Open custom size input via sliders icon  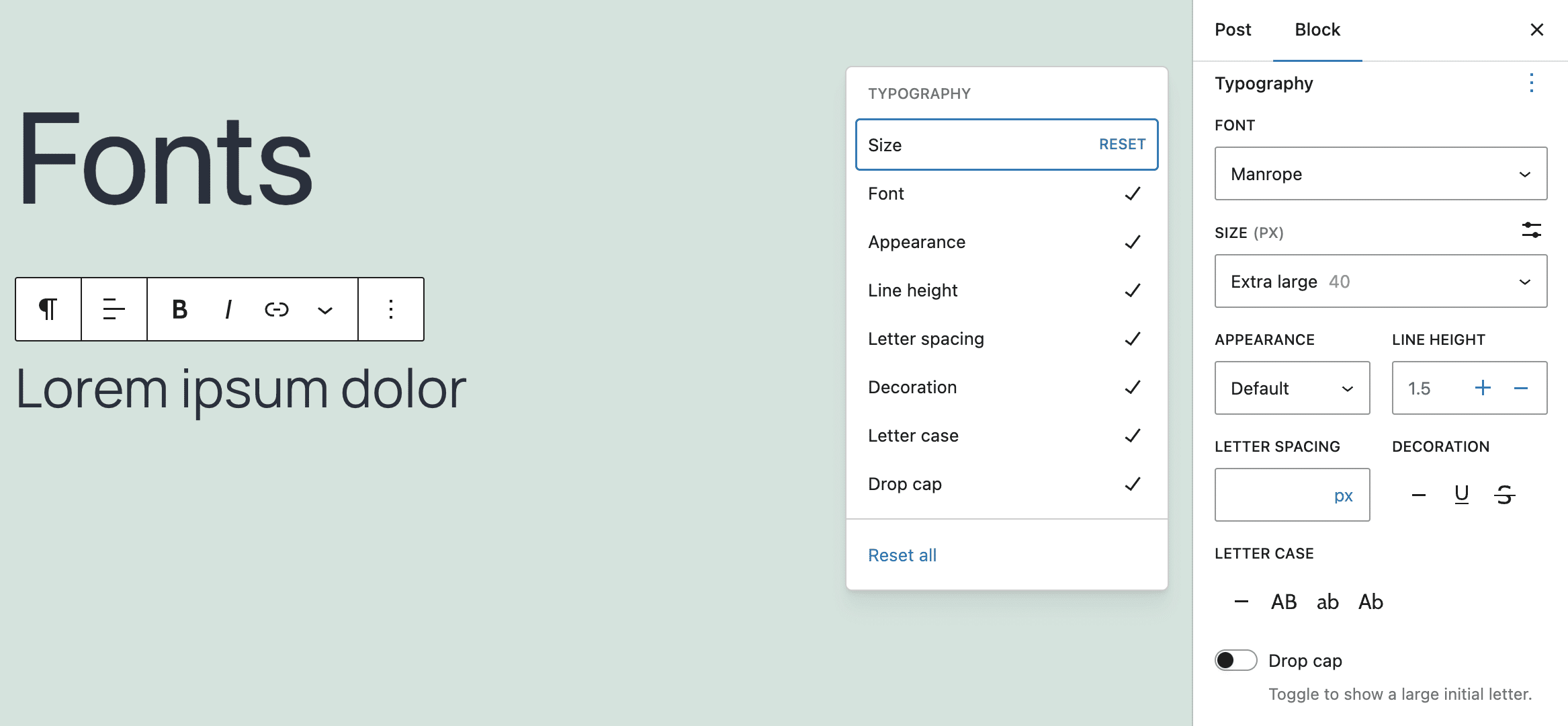tap(1532, 231)
